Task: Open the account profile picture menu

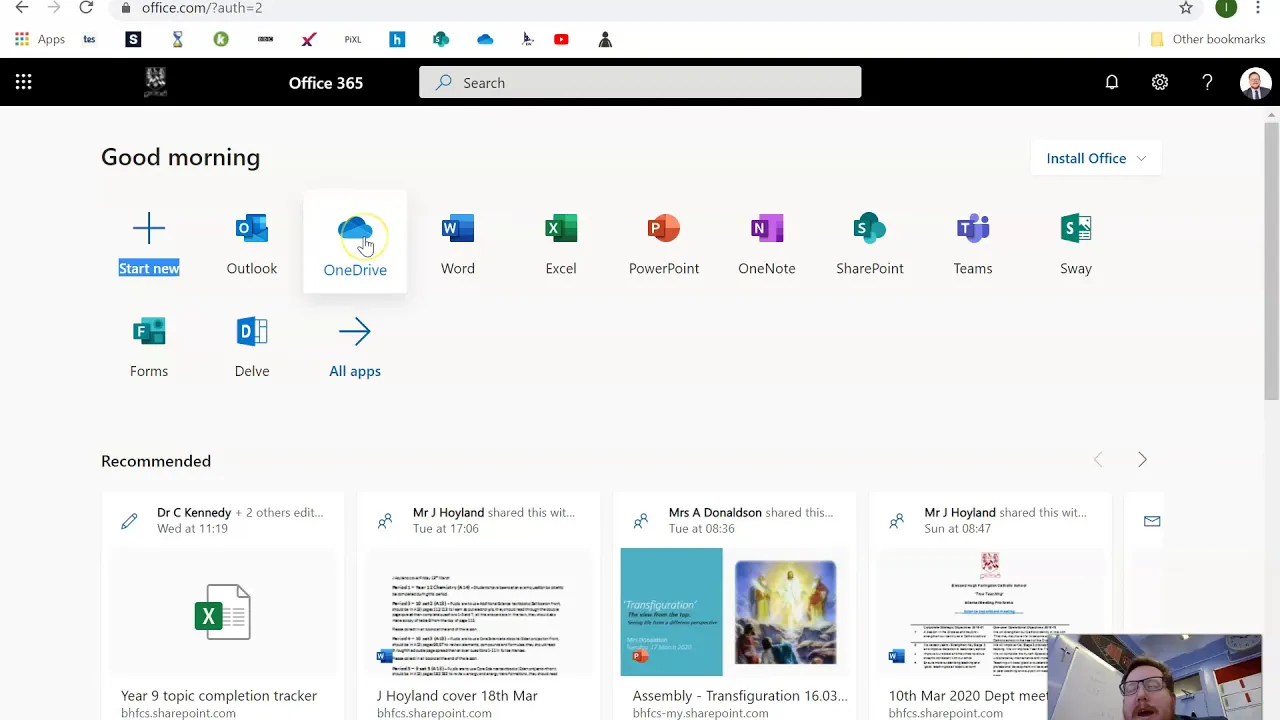Action: (x=1255, y=83)
